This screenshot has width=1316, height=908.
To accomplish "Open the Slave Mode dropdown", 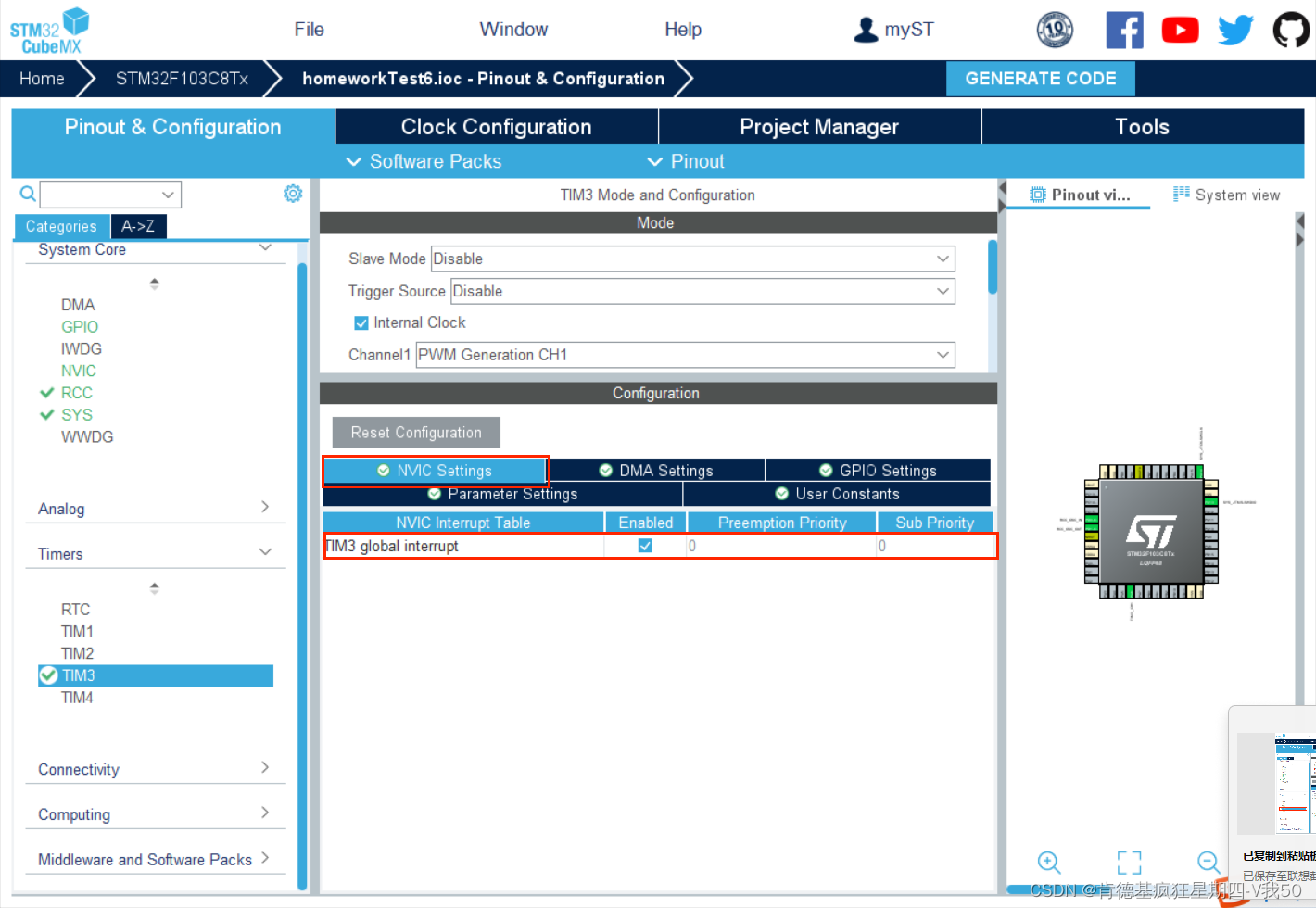I will pos(693,259).
